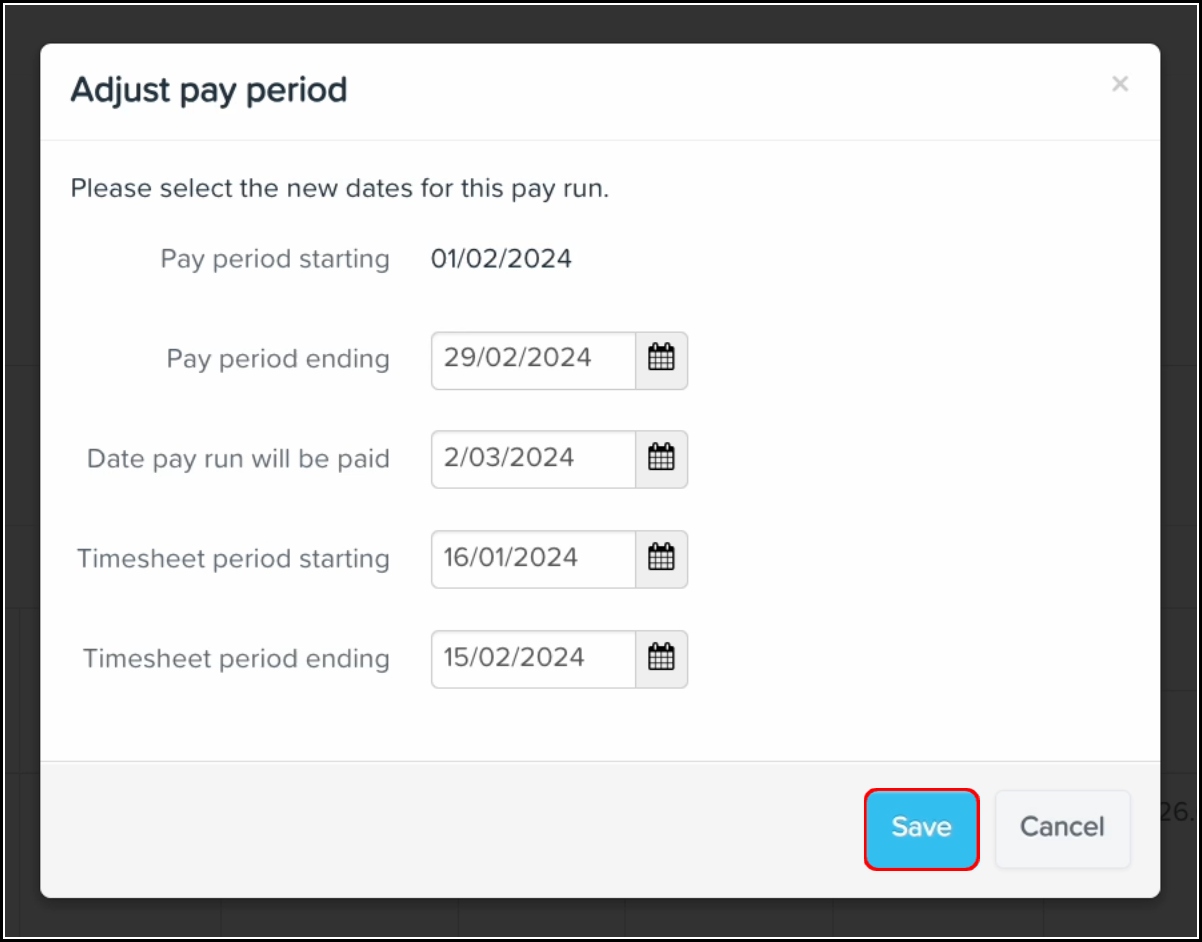The width and height of the screenshot is (1202, 942).
Task: Edit the Timesheet period ending date field
Action: 533,659
